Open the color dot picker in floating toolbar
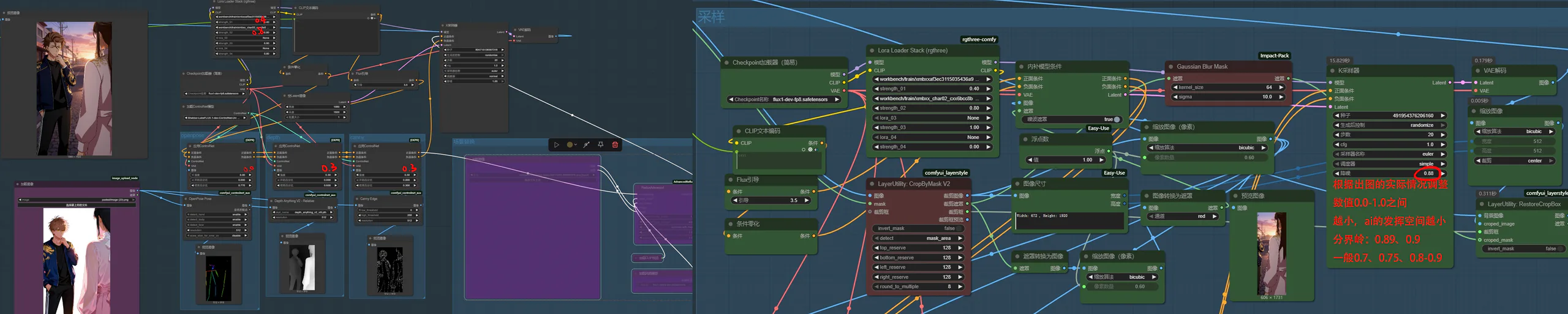 click(571, 145)
